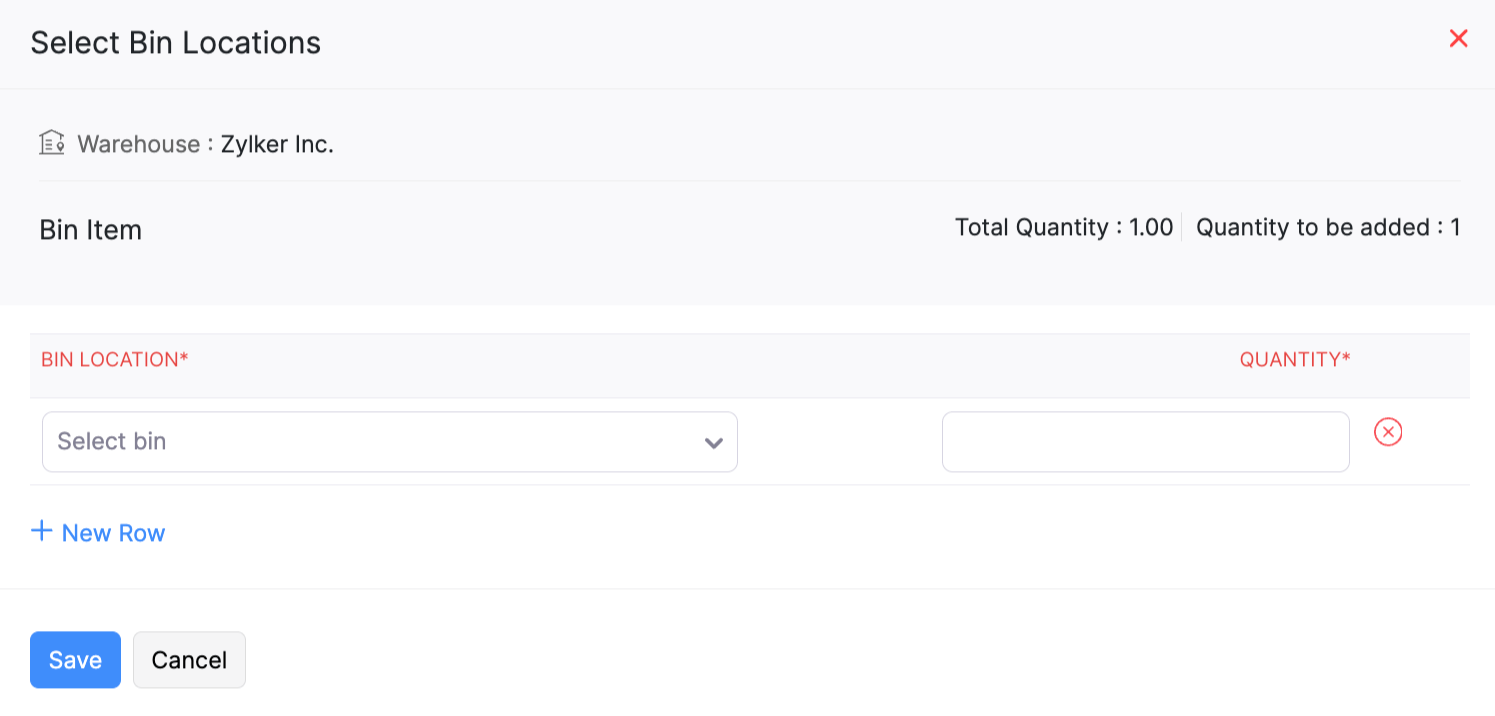Viewport: 1495px width, 716px height.
Task: Add a new bin row
Action: click(x=98, y=532)
